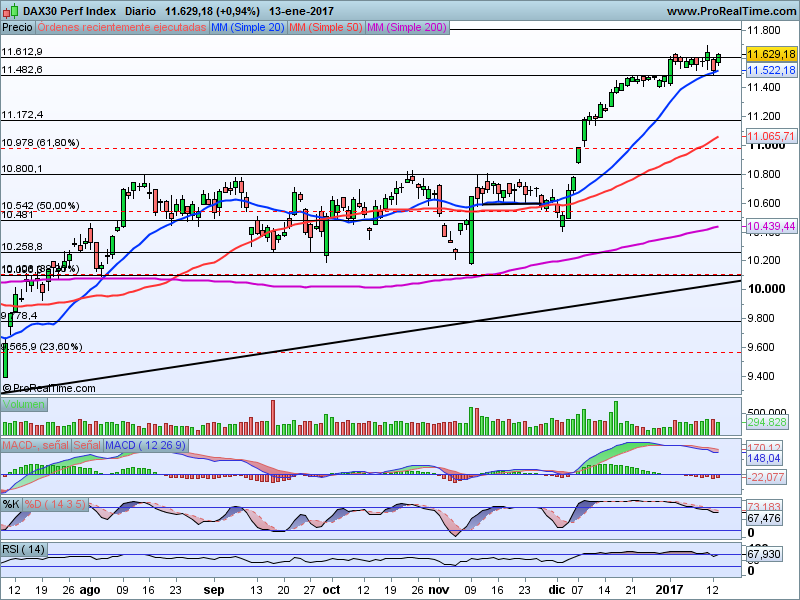The image size is (800, 600).
Task: Click the 11.612,9 resistance level label
Action: pos(22,52)
